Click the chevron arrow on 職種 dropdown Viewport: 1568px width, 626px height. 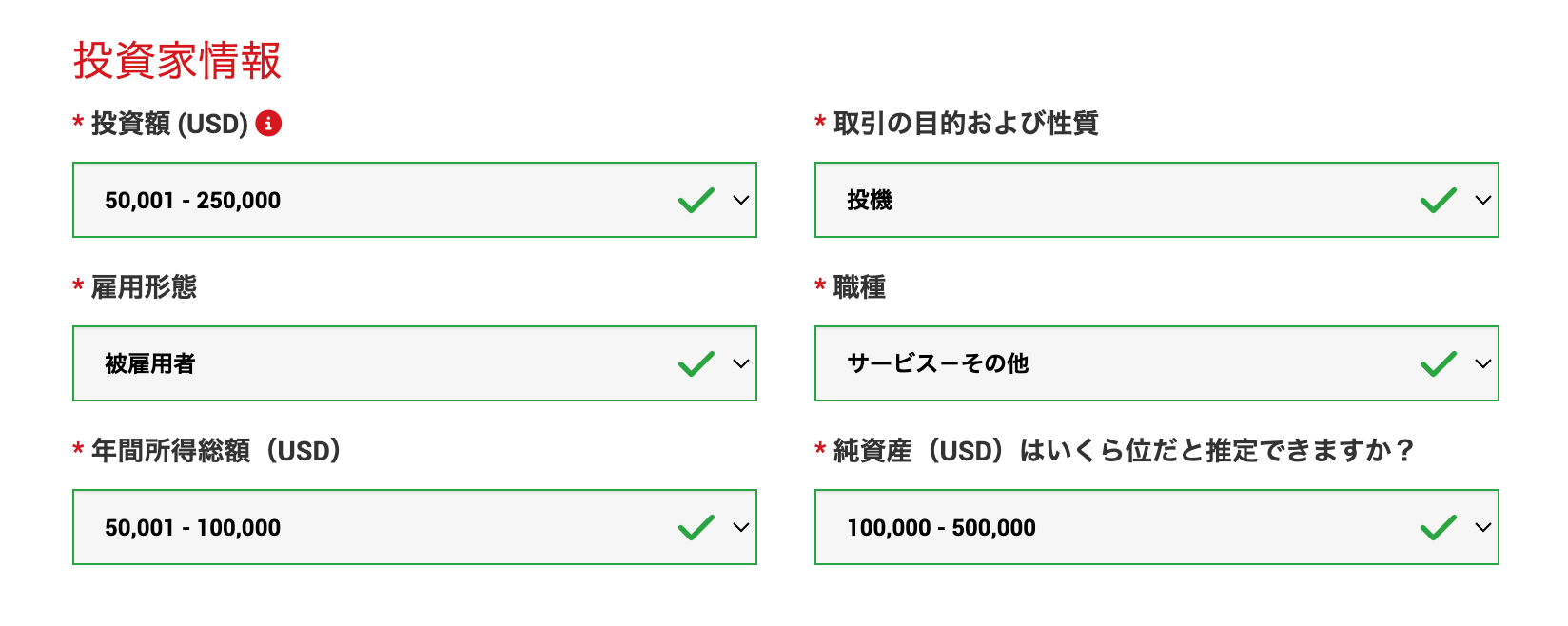coord(1482,363)
